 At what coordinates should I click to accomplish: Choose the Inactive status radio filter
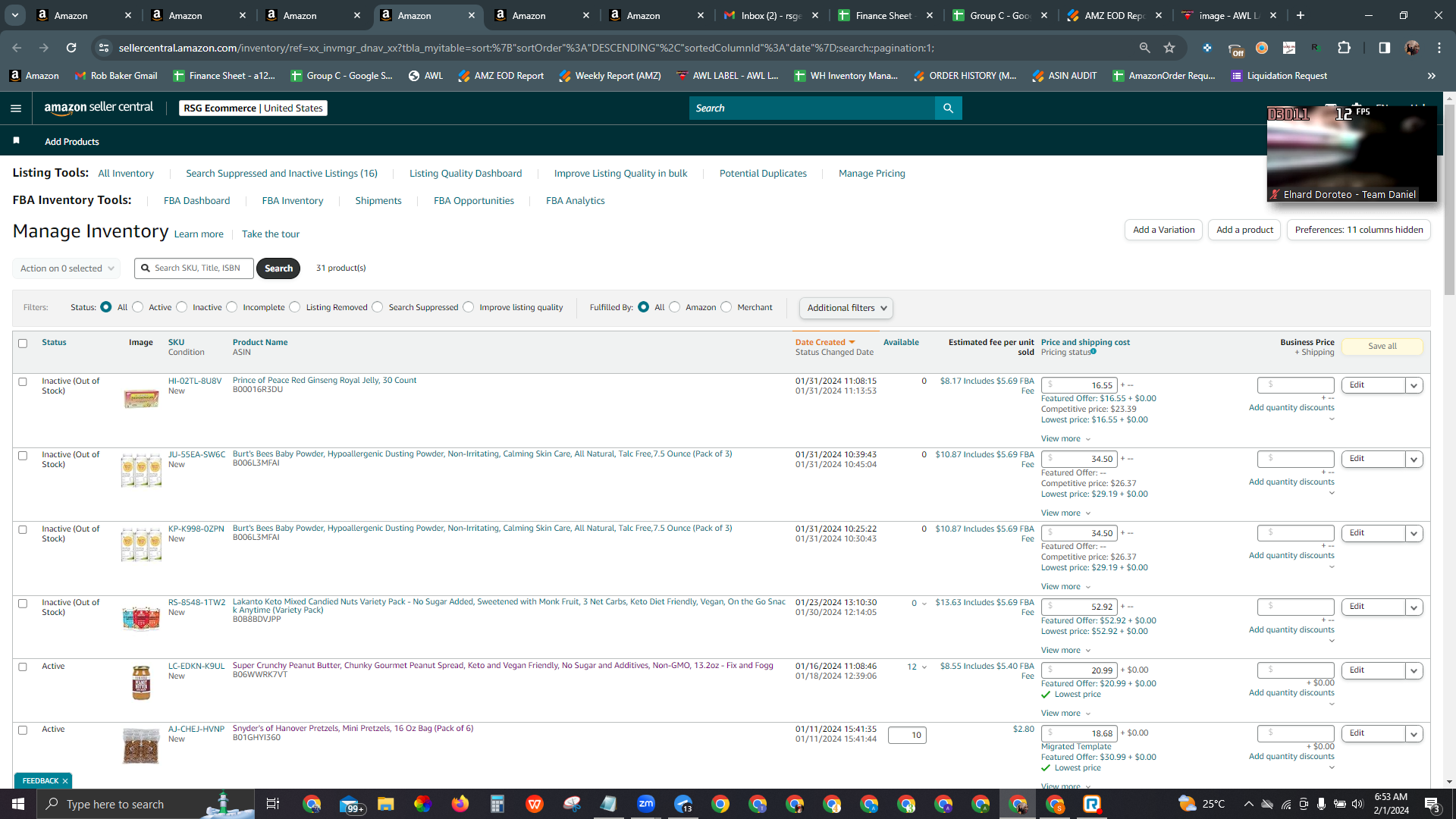(181, 307)
